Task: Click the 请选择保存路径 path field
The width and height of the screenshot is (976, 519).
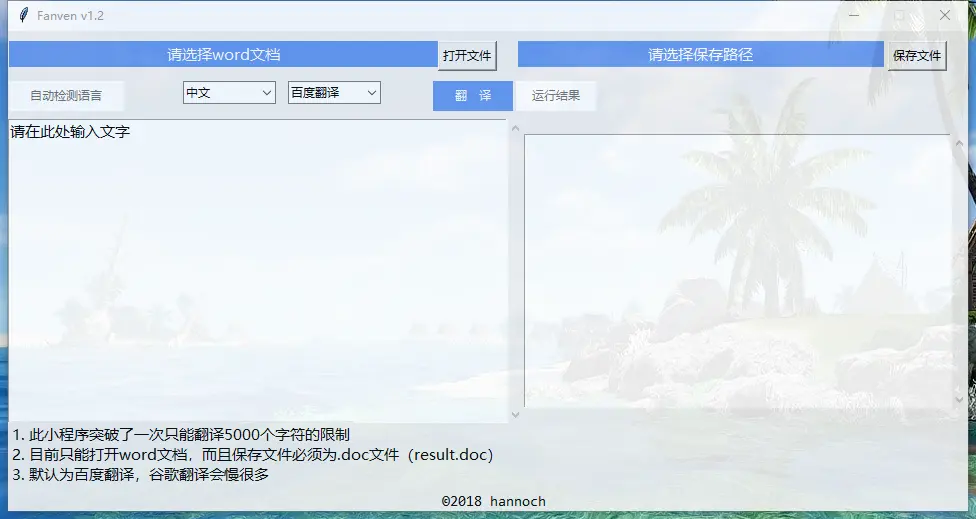Action: tap(701, 55)
